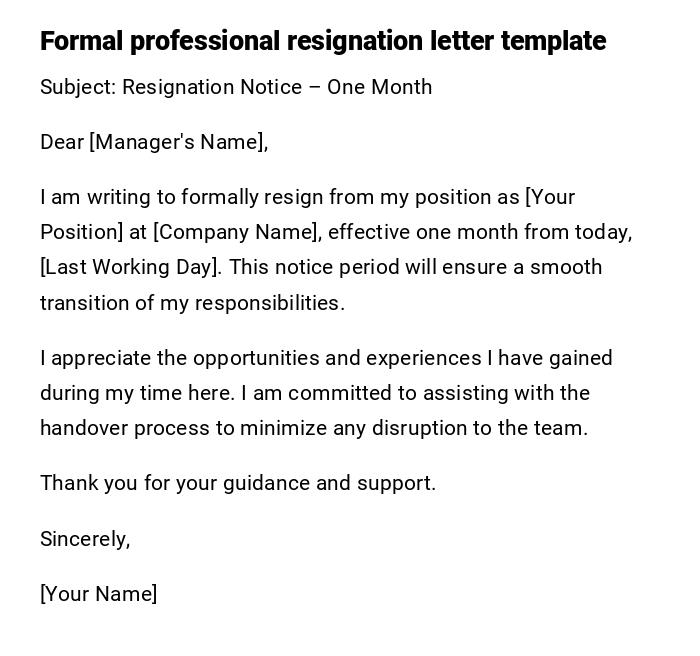
Task: Place cursor on the word 'smooth'
Action: (566, 267)
